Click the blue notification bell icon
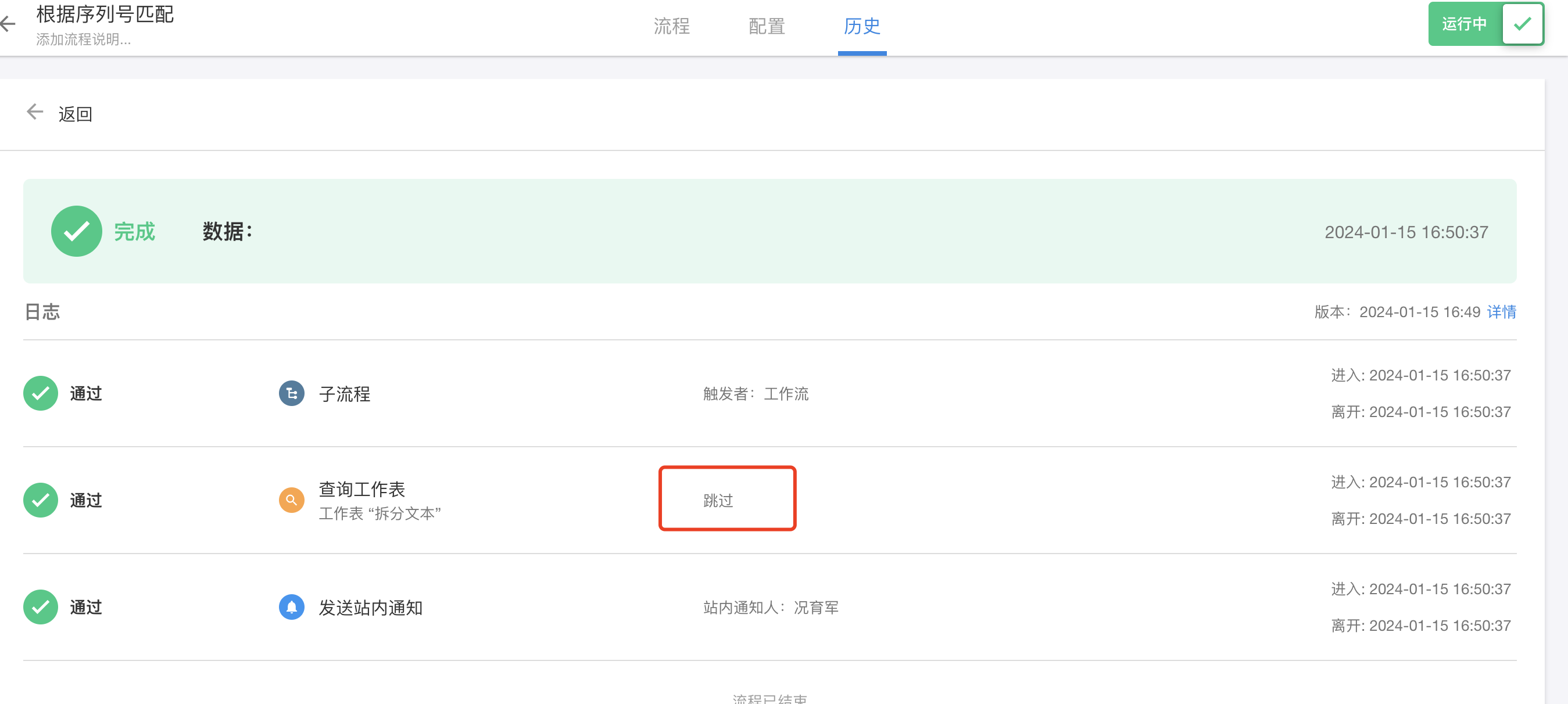Image resolution: width=1568 pixels, height=704 pixels. click(292, 607)
